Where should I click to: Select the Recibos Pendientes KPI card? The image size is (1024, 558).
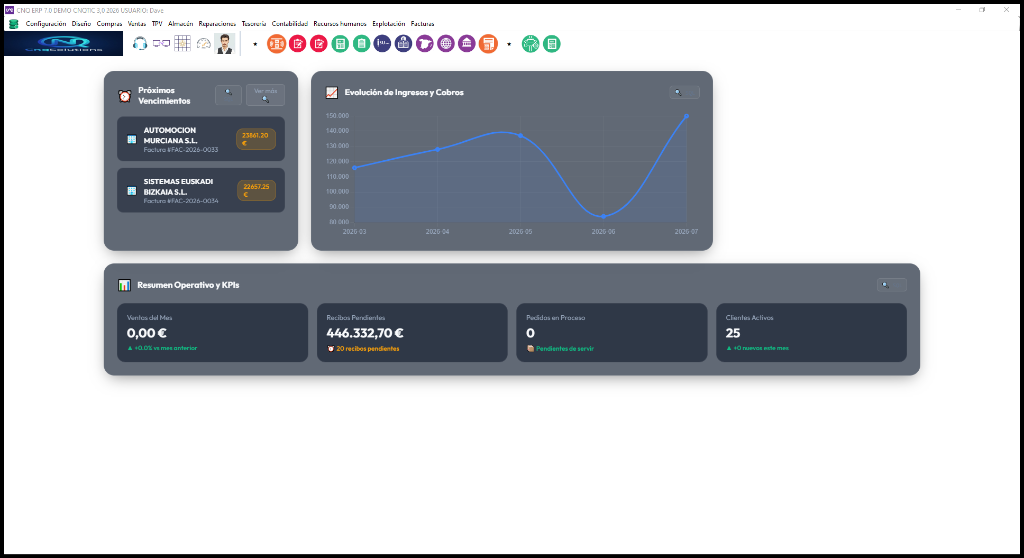[412, 333]
